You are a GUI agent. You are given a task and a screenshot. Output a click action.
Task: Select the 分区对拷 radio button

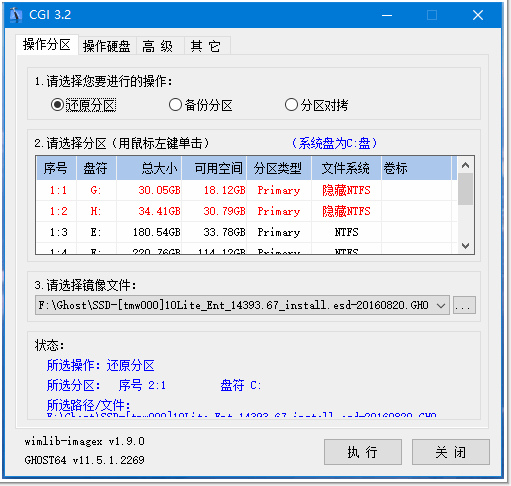(x=316, y=105)
